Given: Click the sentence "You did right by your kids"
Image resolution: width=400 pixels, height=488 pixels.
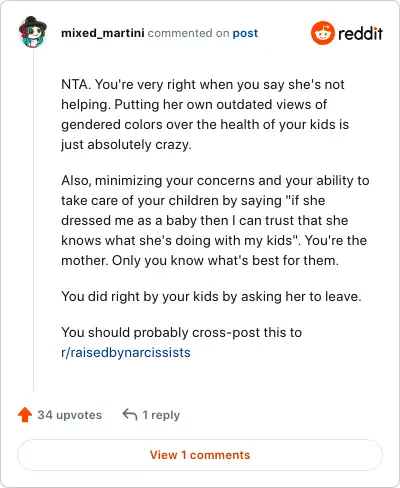Looking at the screenshot, I should [x=211, y=296].
